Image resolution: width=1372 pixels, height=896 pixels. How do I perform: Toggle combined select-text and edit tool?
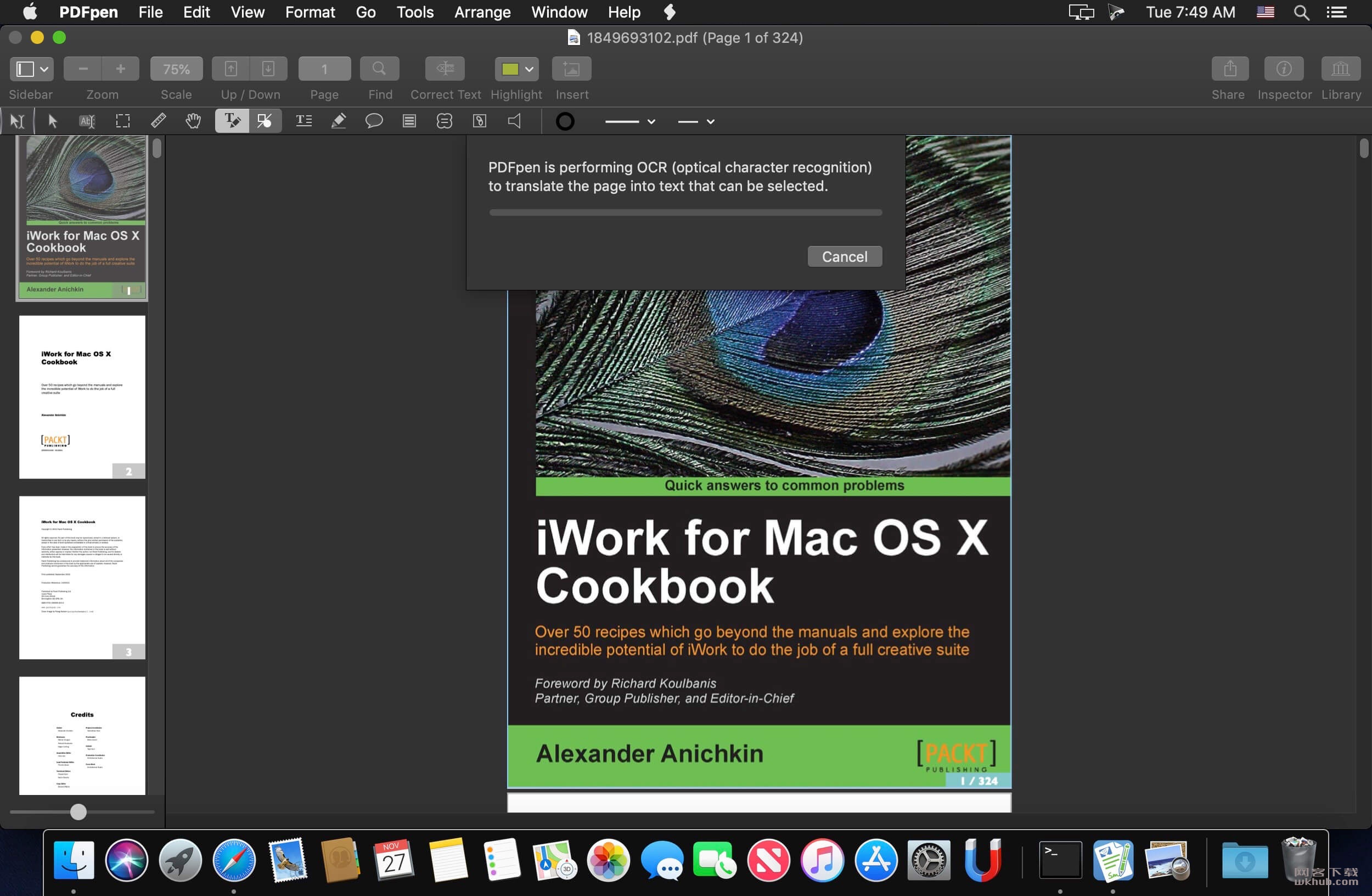click(18, 121)
